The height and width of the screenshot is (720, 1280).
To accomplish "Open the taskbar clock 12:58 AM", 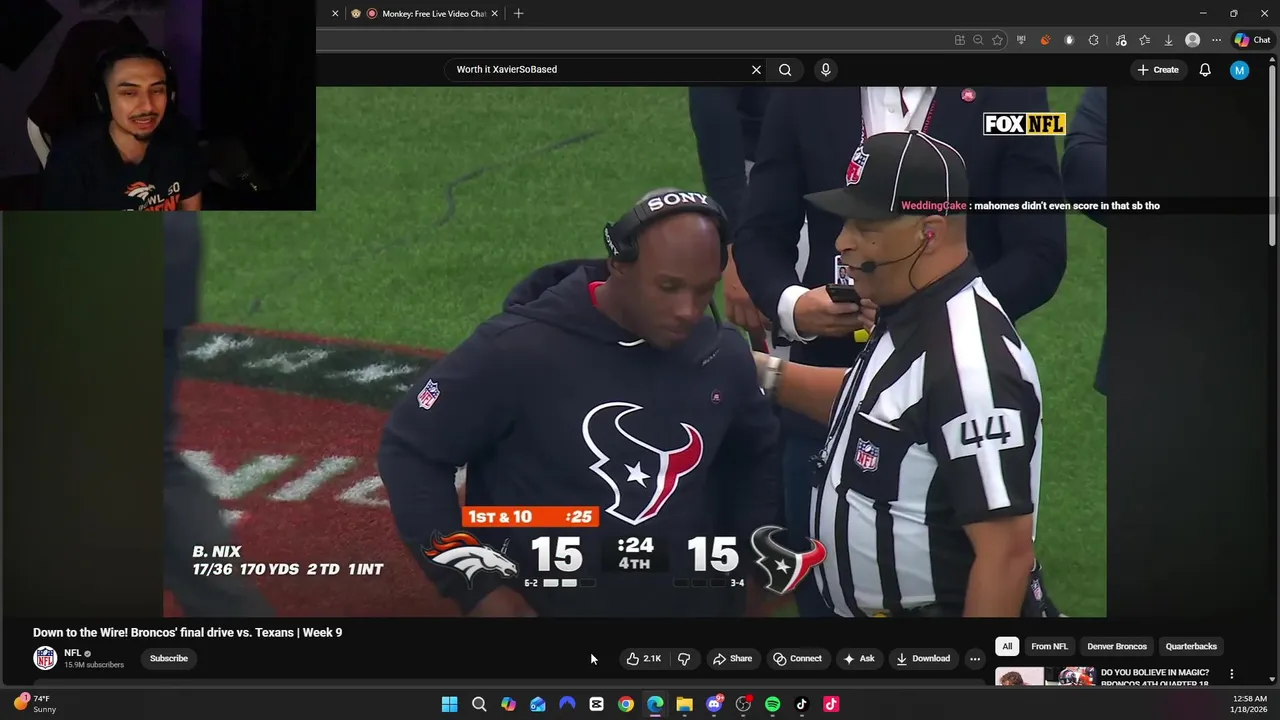I will 1250,704.
